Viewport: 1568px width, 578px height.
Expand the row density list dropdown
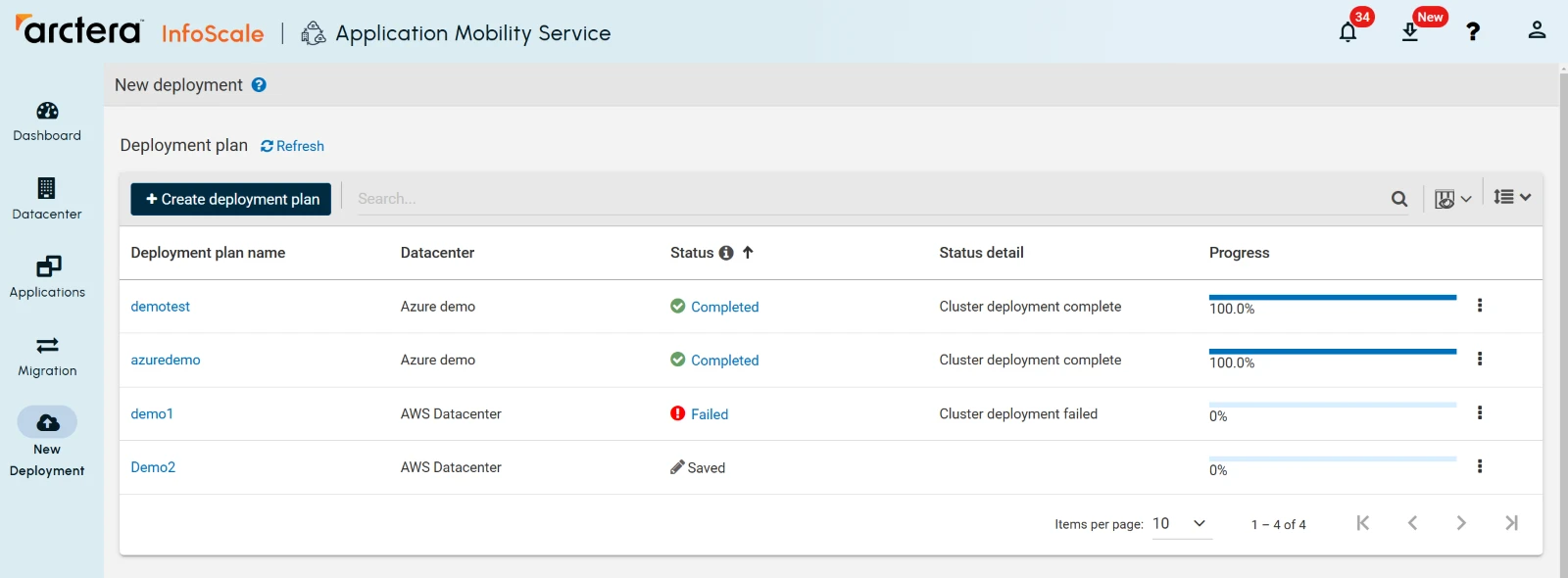pos(1512,198)
